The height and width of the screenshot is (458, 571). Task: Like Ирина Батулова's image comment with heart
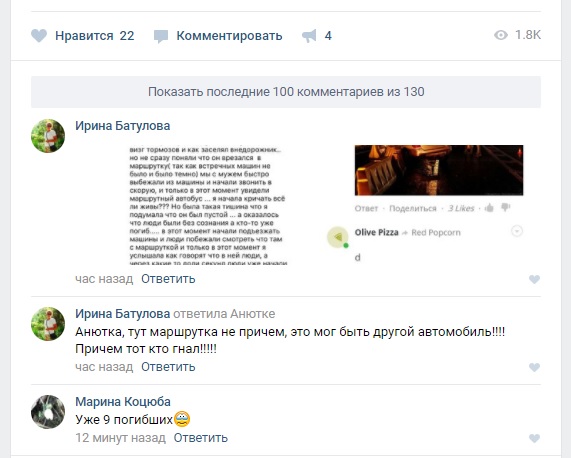(x=534, y=279)
